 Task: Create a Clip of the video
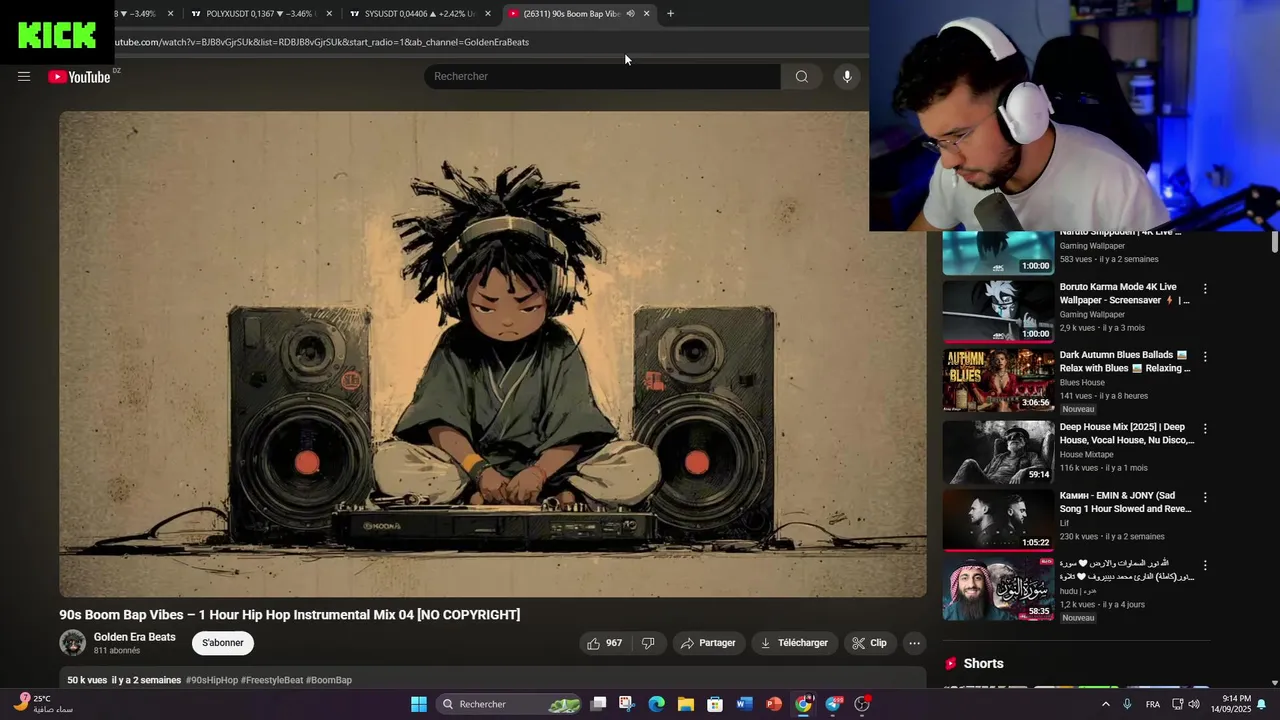(x=869, y=643)
